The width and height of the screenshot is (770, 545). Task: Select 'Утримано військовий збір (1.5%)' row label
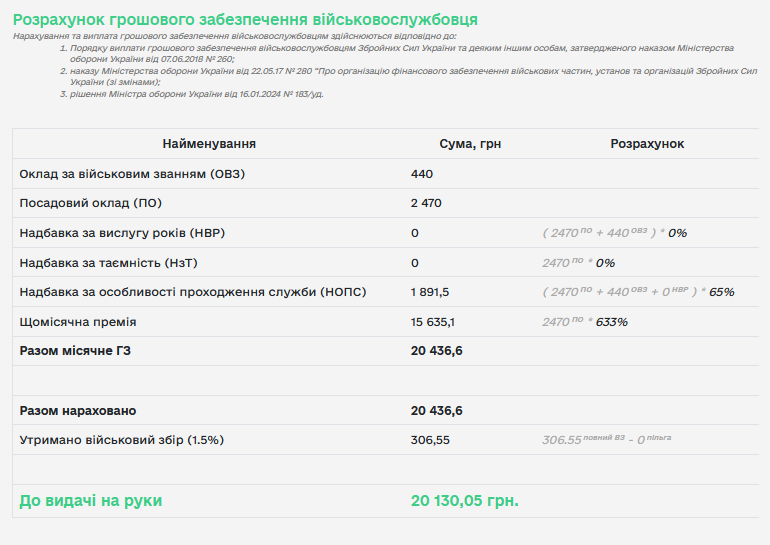[x=121, y=440]
